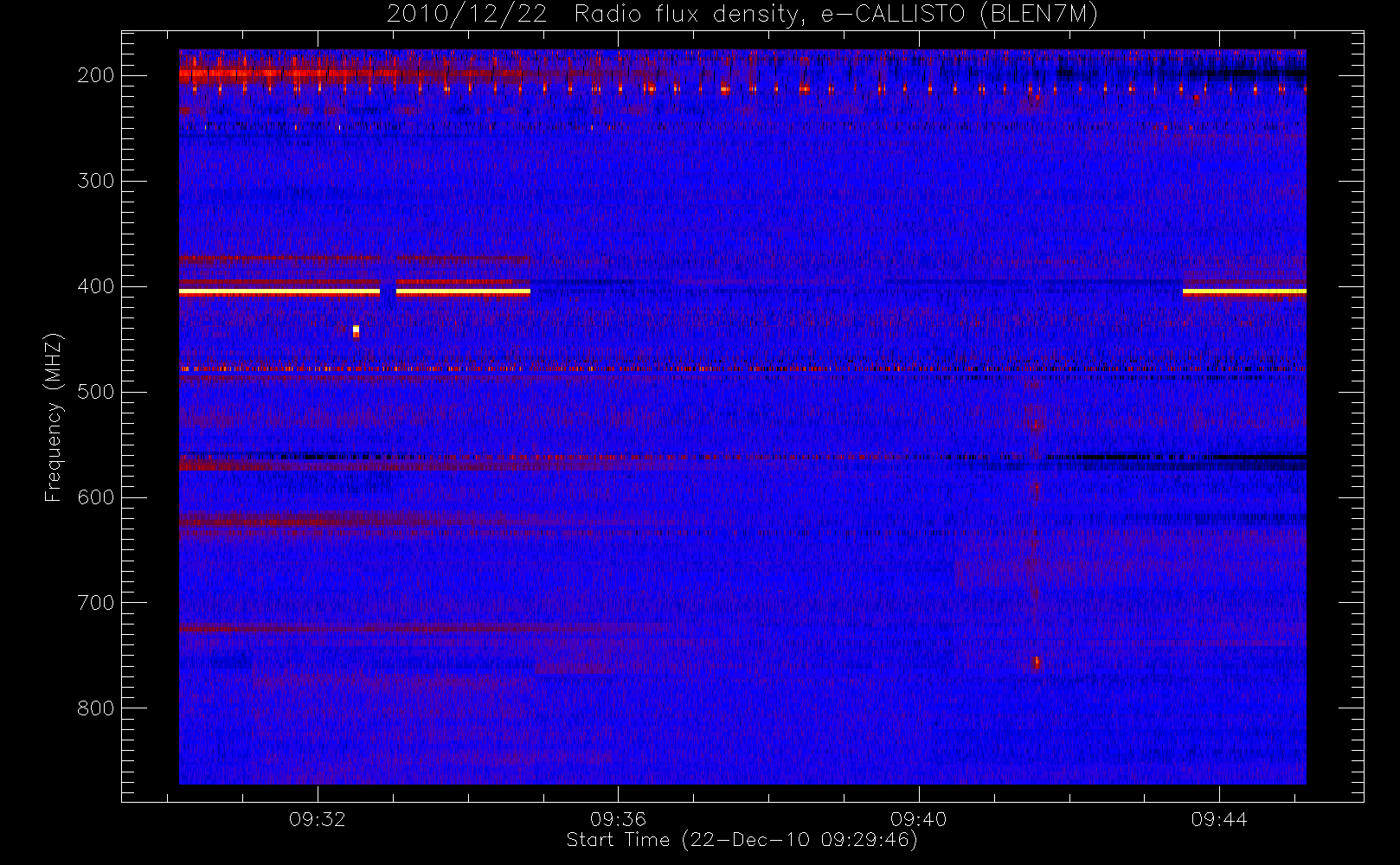The height and width of the screenshot is (865, 1400).
Task: Click the bright yellow 400 MHz band segment near 09:34
Action: pyautogui.click(x=463, y=292)
